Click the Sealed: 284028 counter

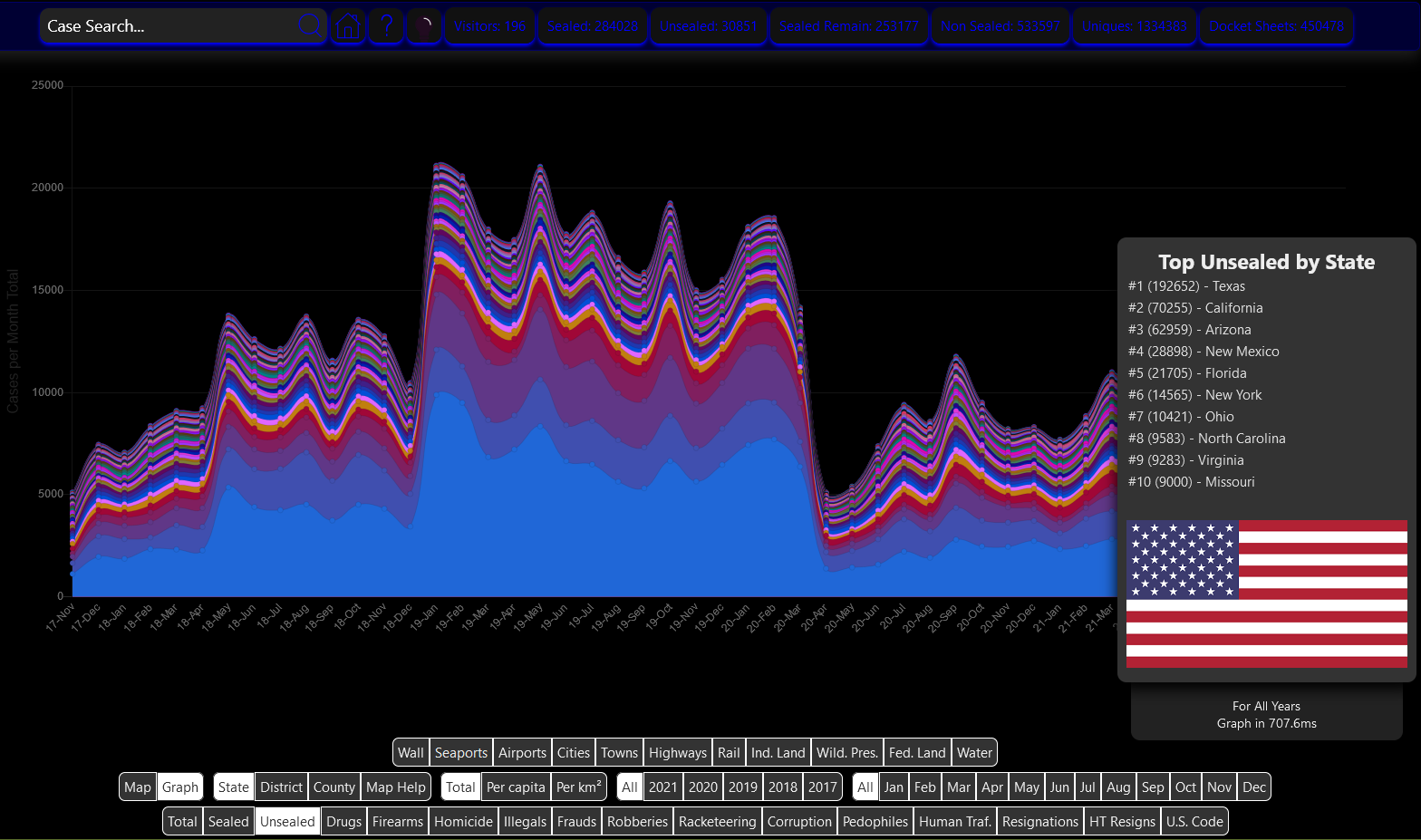click(x=593, y=26)
